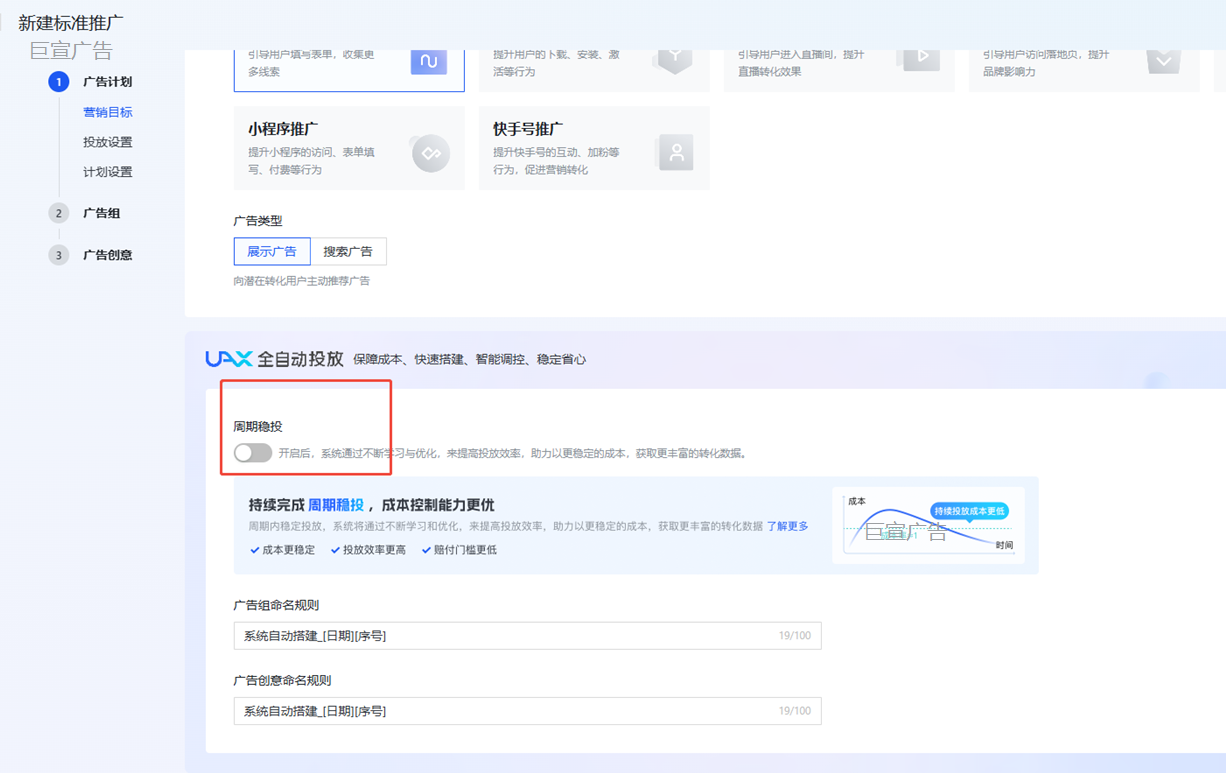Image resolution: width=1226 pixels, height=773 pixels.
Task: Enable the 周期稳投 toggle switch
Action: pyautogui.click(x=253, y=453)
